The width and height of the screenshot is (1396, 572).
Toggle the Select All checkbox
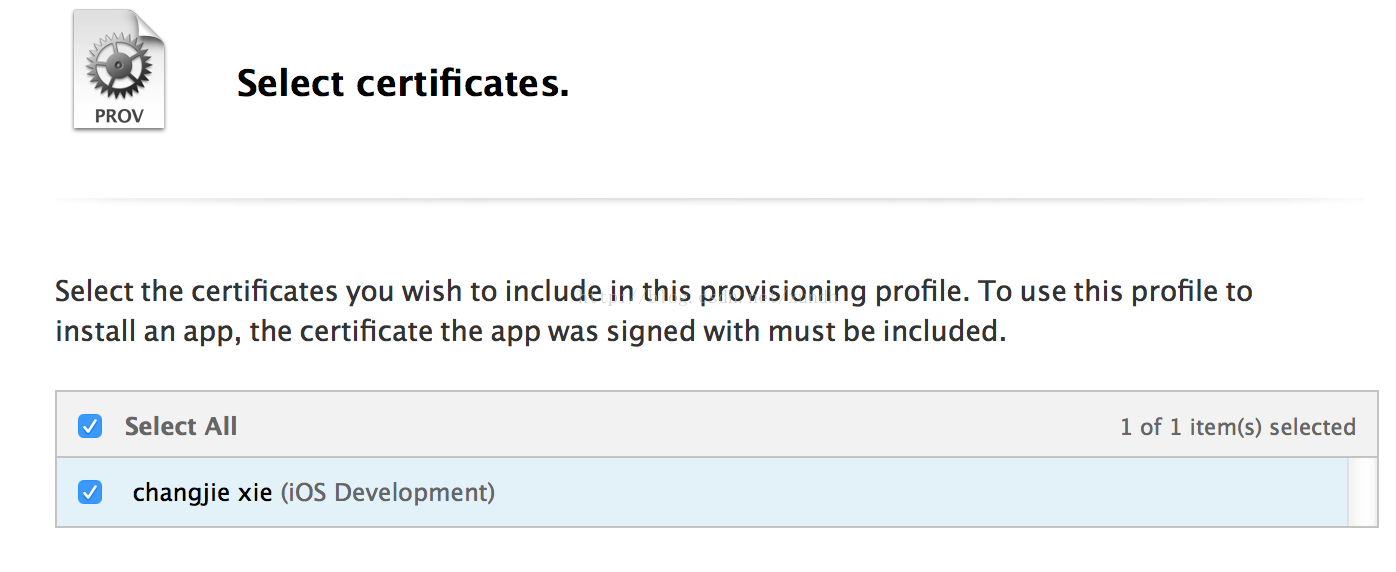click(90, 427)
